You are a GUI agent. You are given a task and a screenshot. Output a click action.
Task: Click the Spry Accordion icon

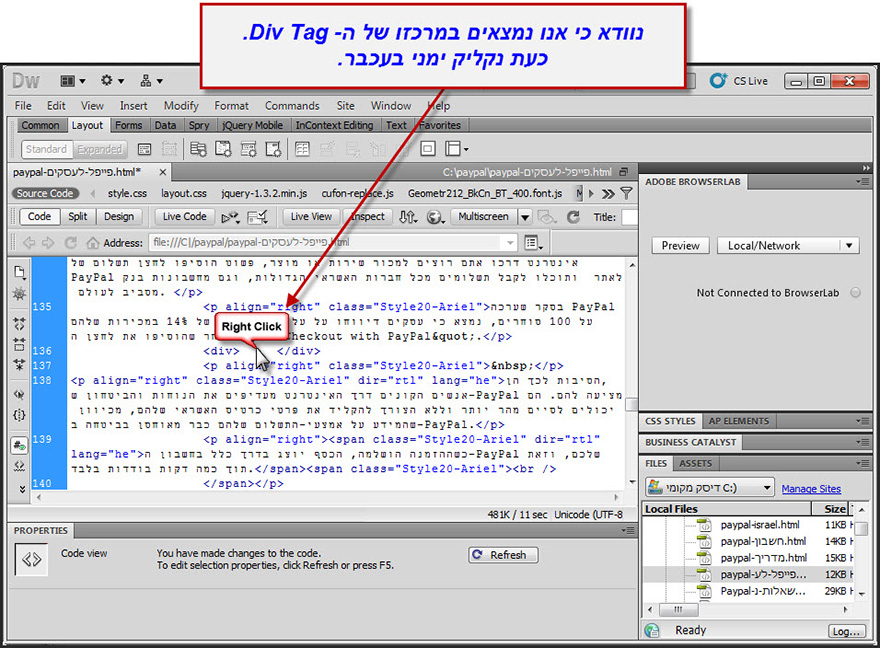tap(248, 149)
